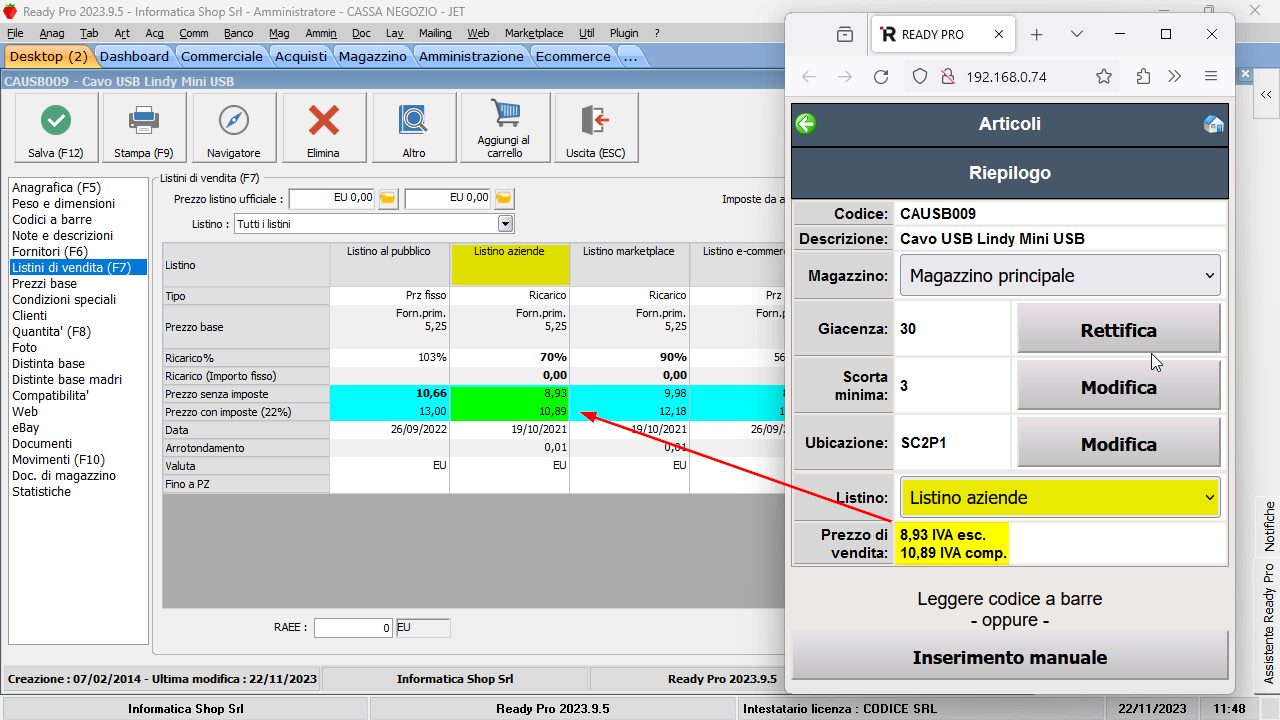The width and height of the screenshot is (1280, 720).
Task: Open the Listino 'Tutti i listini' dropdown
Action: click(505, 224)
